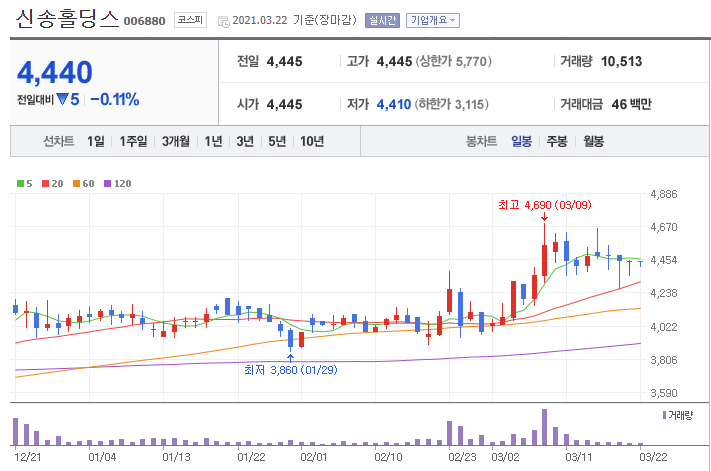This screenshot has height=471, width=711.
Task: Click the 01/22 date axis label
Action: (x=251, y=457)
